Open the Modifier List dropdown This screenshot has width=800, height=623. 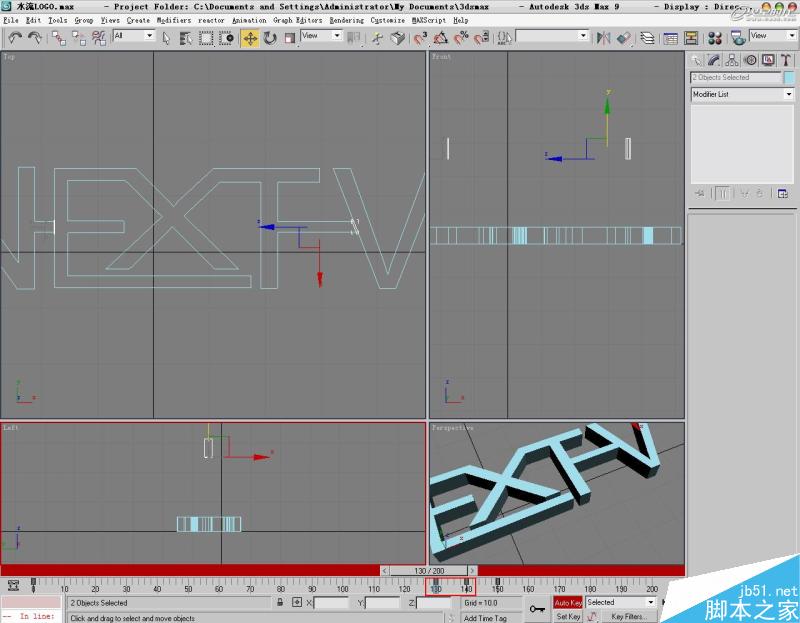(x=742, y=93)
